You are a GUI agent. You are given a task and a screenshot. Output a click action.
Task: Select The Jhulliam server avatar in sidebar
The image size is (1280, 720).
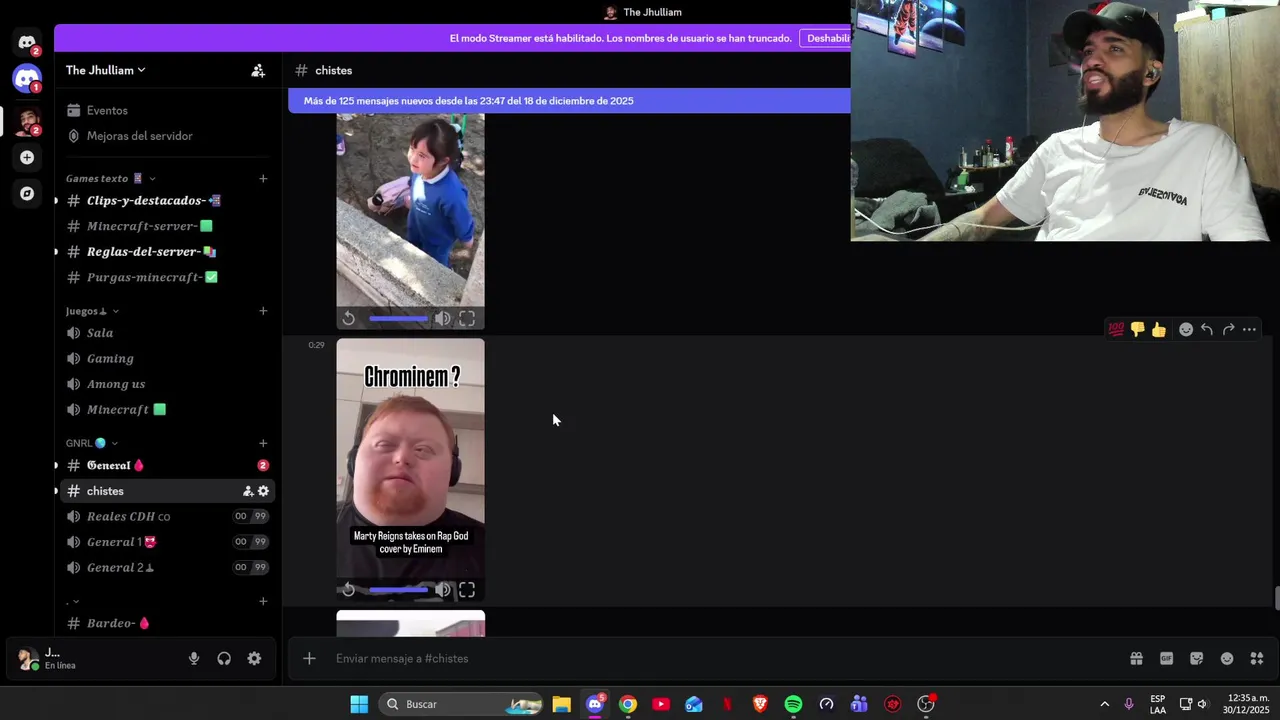click(27, 122)
